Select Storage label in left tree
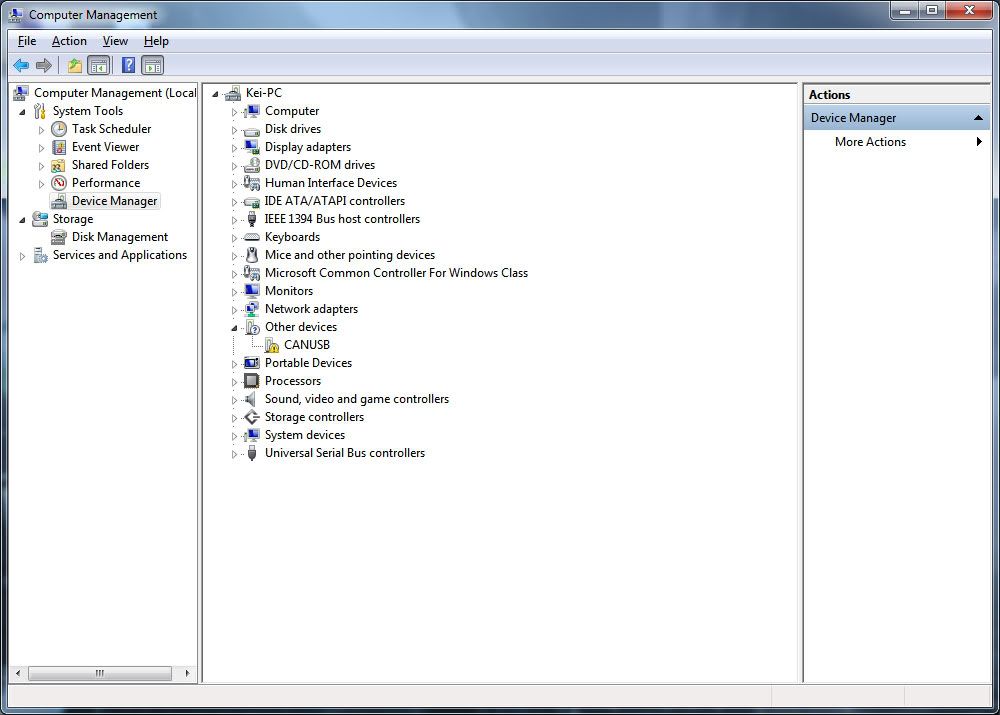The image size is (1000, 715). coord(73,219)
